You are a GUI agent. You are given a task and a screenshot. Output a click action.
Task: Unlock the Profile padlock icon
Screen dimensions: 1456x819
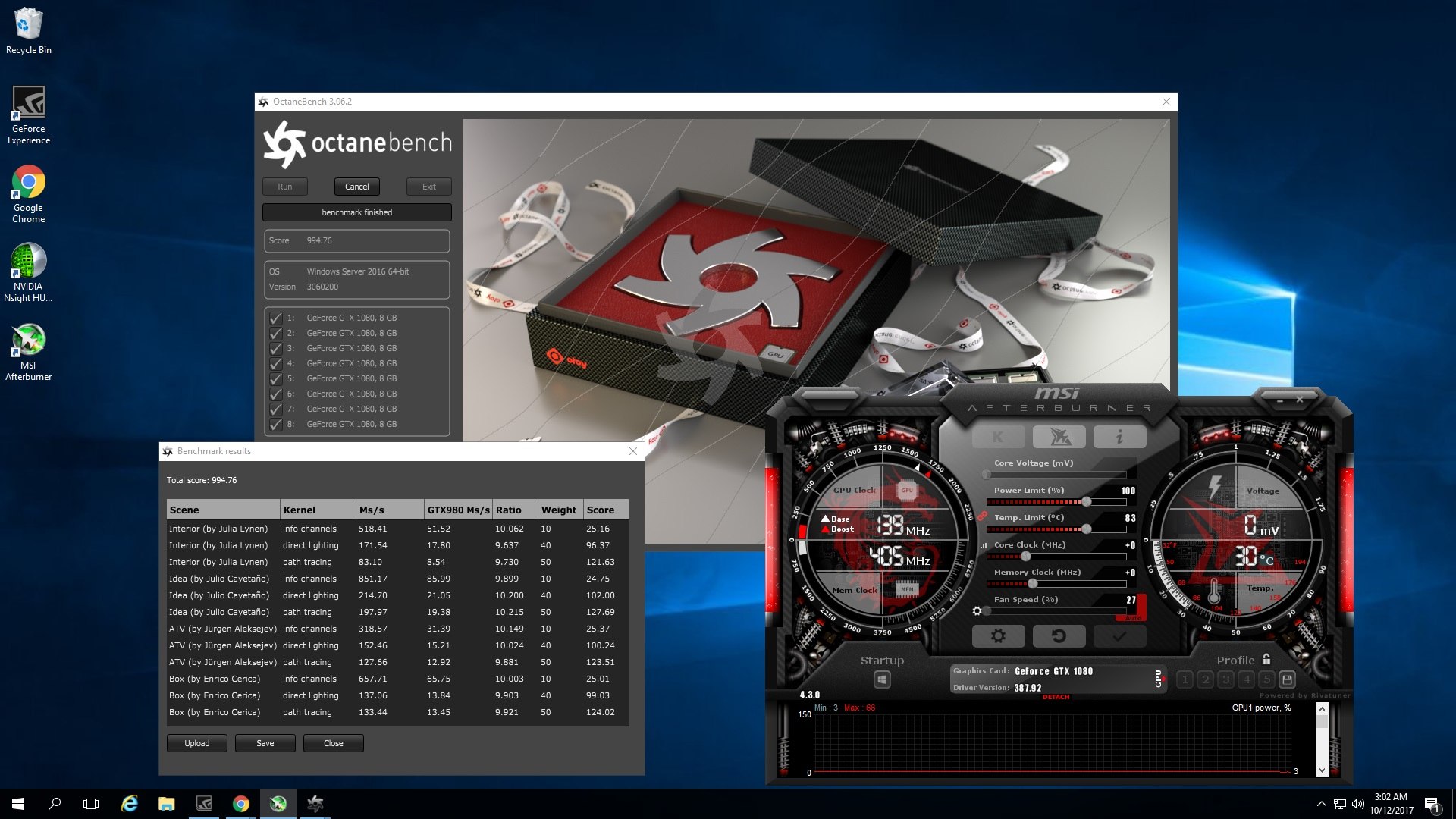tap(1266, 659)
